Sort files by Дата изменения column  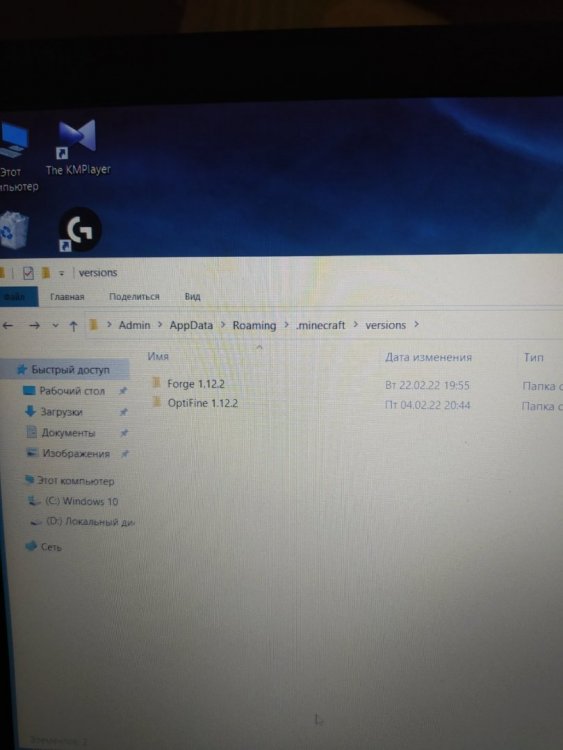(x=428, y=357)
